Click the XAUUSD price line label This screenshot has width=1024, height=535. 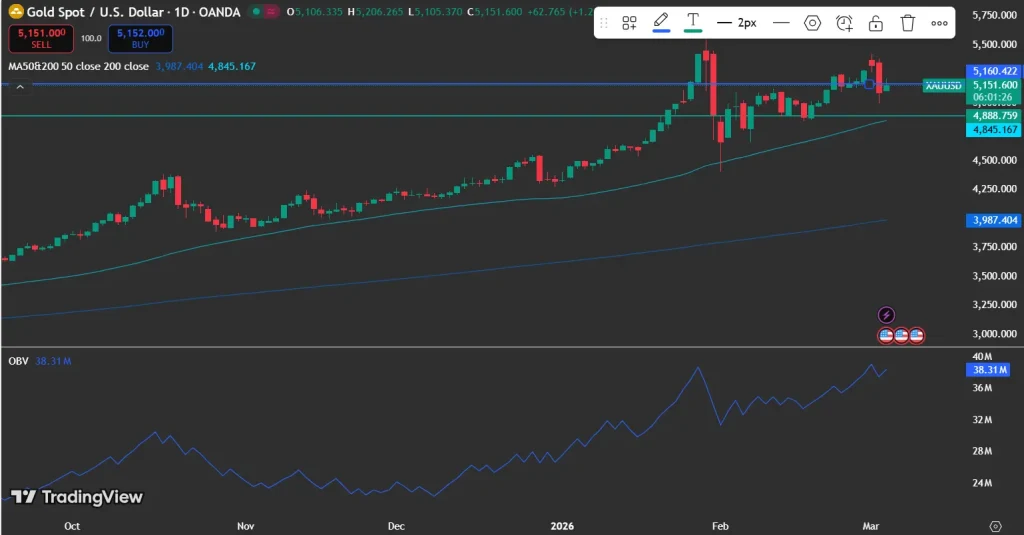(943, 86)
